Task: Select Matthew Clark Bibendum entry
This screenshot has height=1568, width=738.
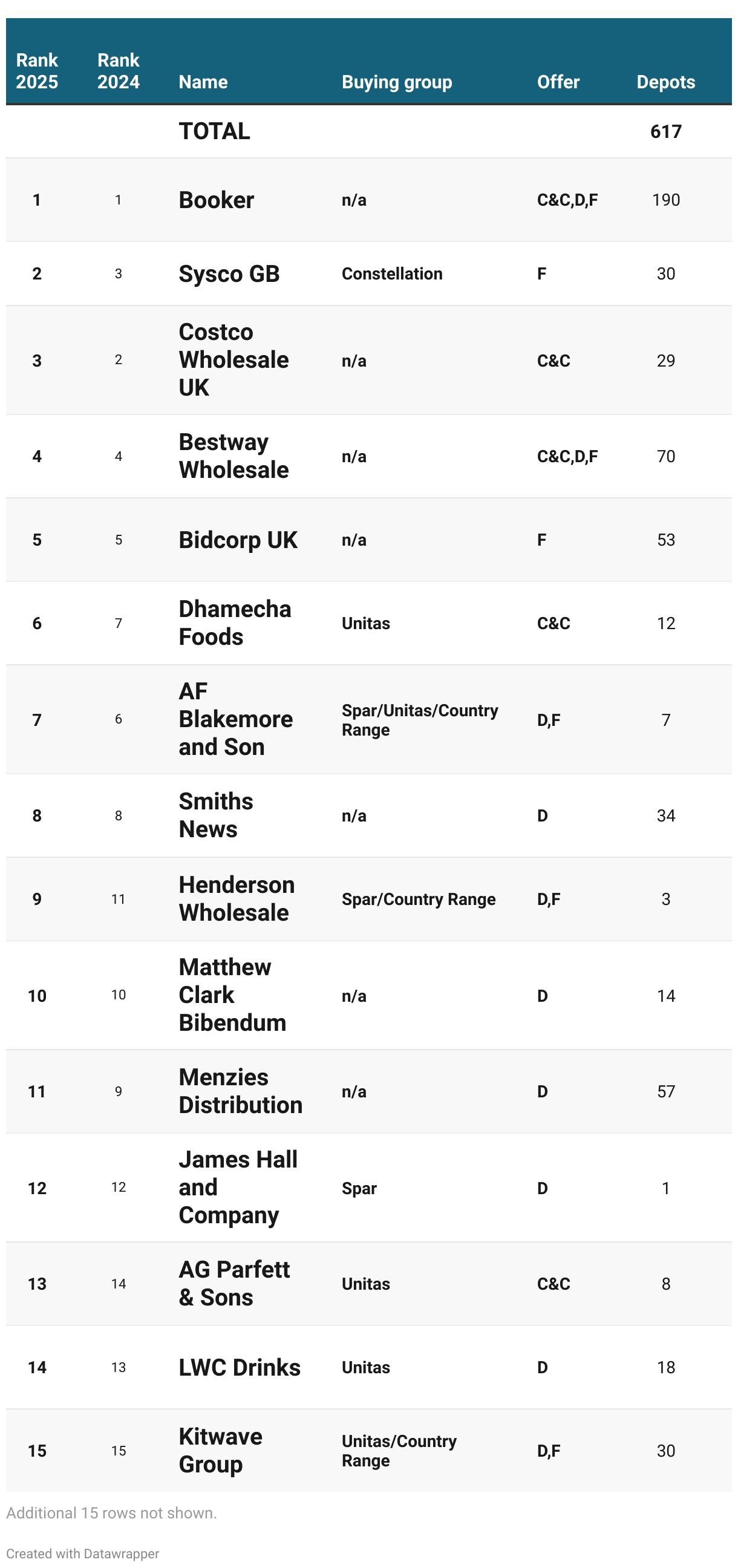Action: 233,995
